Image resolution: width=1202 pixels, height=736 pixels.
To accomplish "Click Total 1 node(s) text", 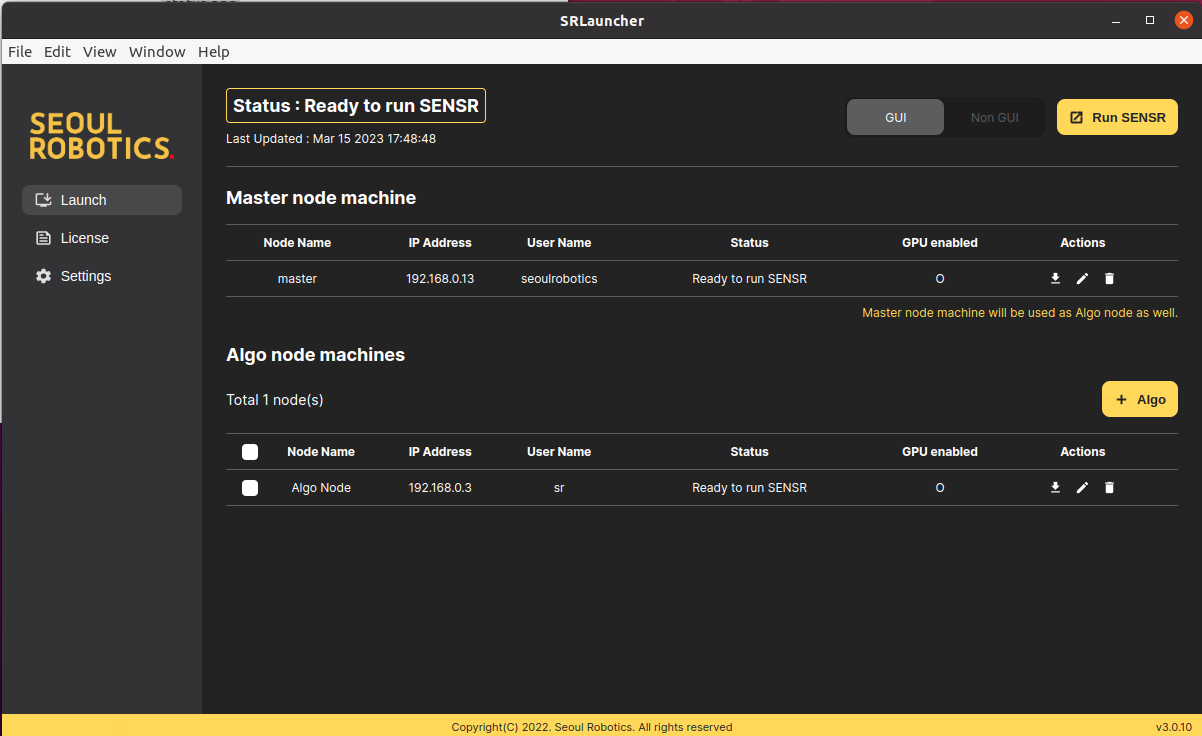I will (275, 400).
